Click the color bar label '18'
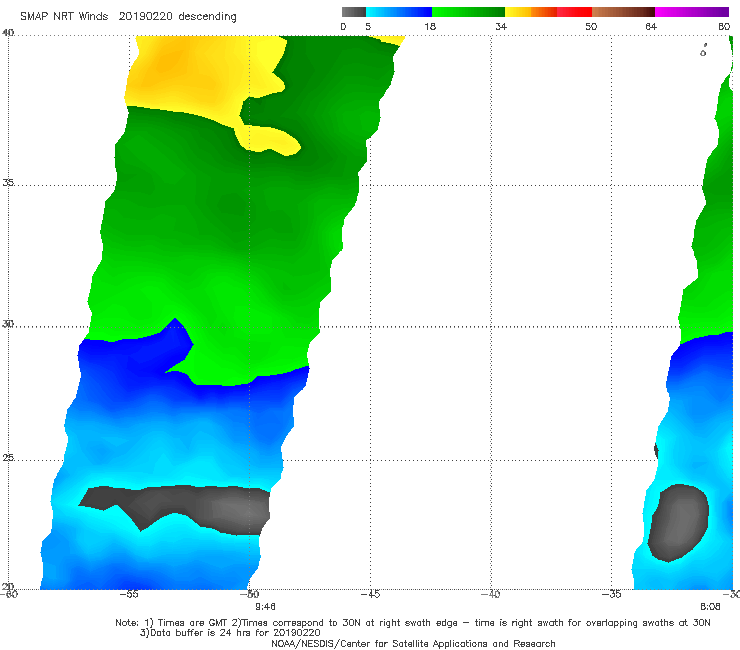Image resolution: width=740 pixels, height=650 pixels. tap(430, 26)
